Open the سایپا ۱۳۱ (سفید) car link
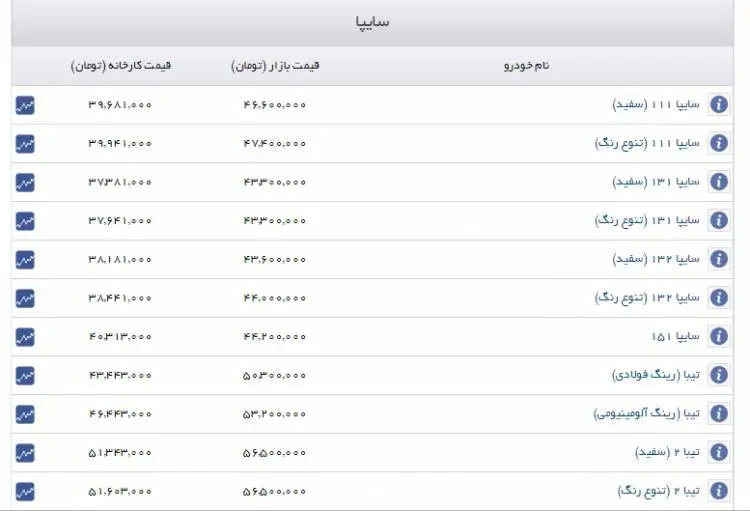 tap(656, 182)
